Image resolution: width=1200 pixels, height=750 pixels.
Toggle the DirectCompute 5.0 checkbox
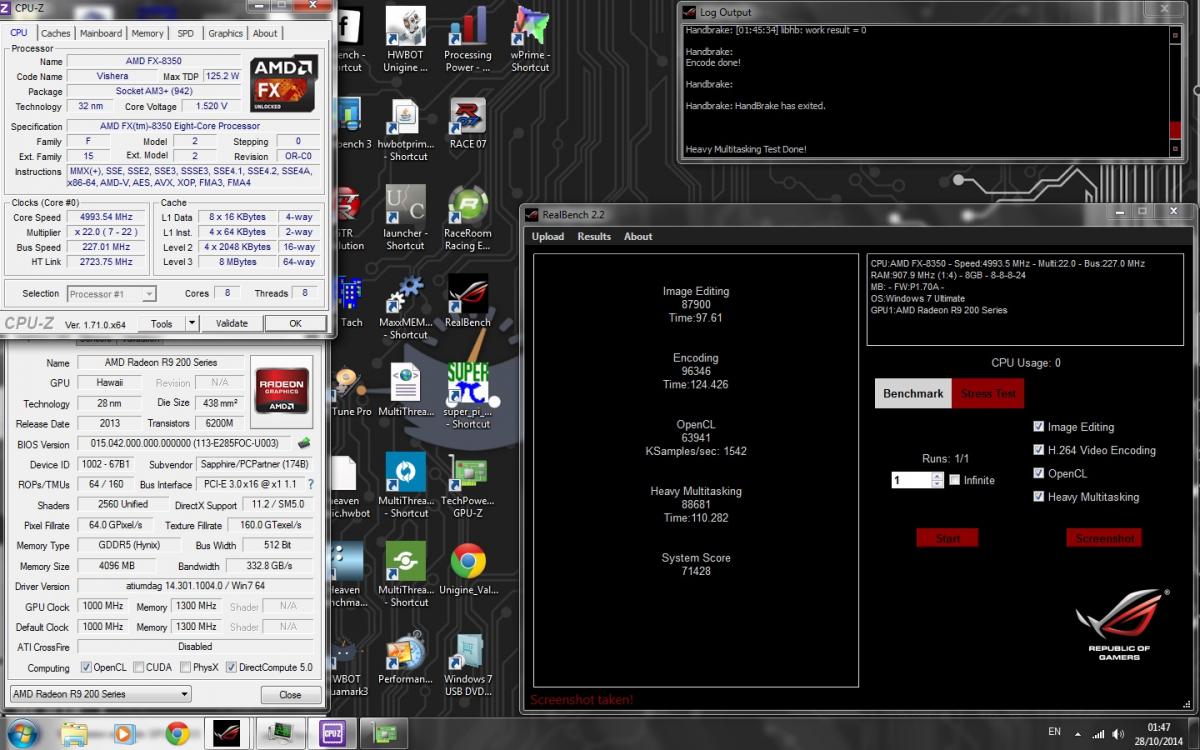tap(231, 667)
